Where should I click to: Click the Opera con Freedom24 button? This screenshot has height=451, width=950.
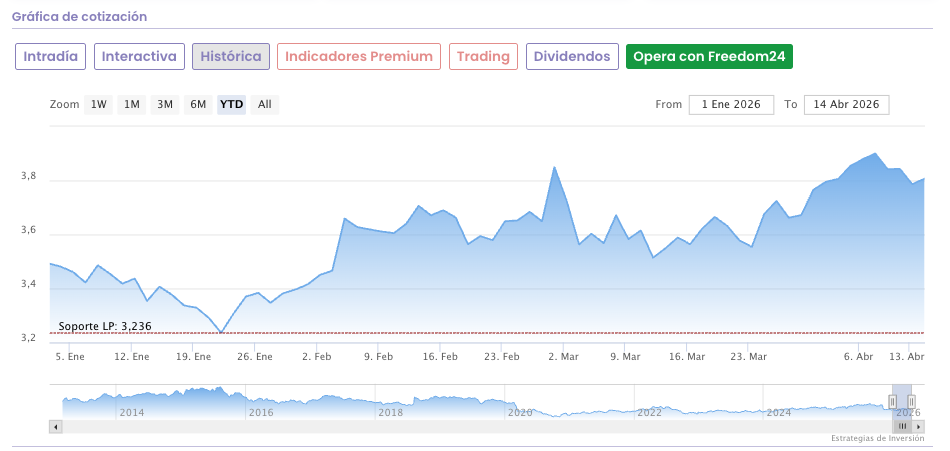709,57
